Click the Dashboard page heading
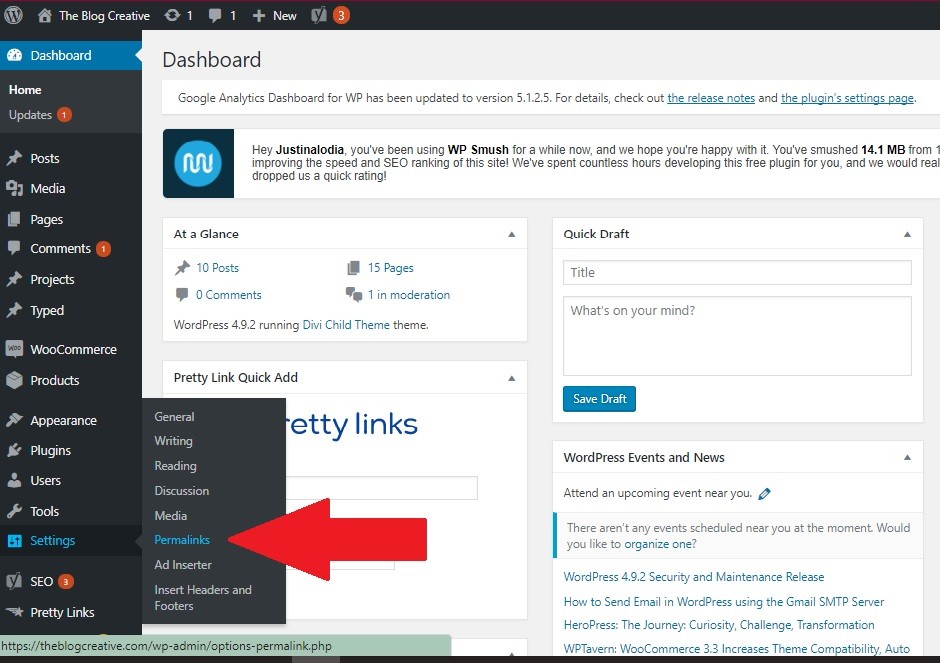The height and width of the screenshot is (663, 940). pyautogui.click(x=212, y=60)
